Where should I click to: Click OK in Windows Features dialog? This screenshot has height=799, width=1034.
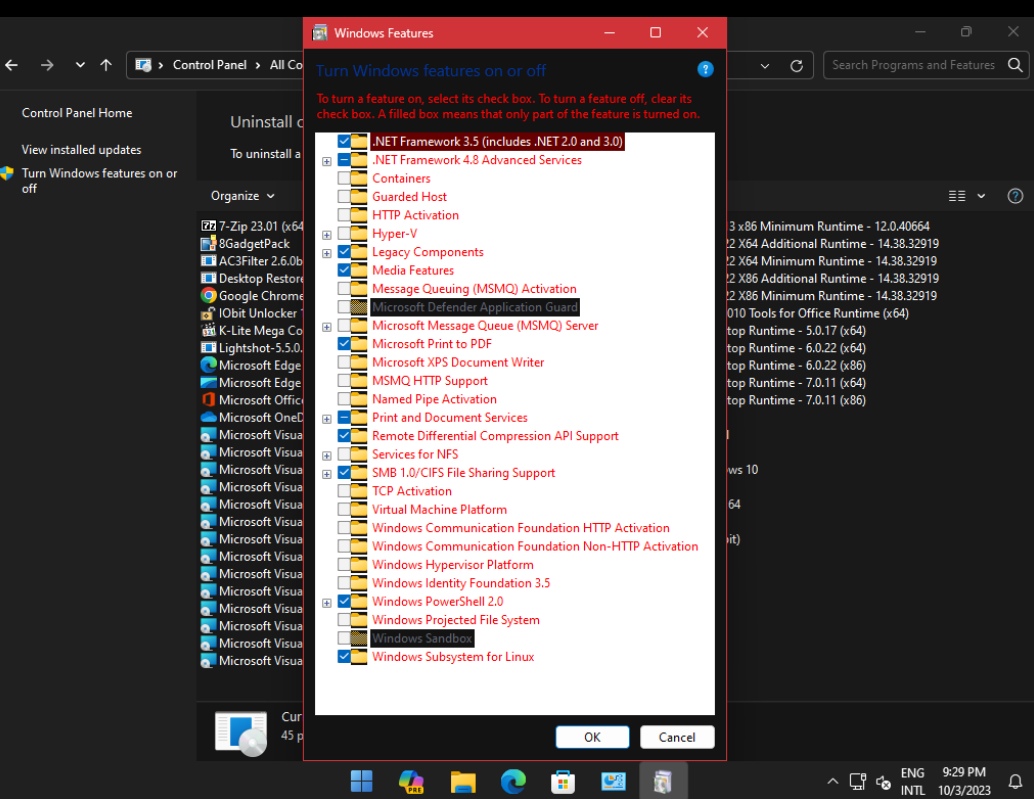pos(592,737)
